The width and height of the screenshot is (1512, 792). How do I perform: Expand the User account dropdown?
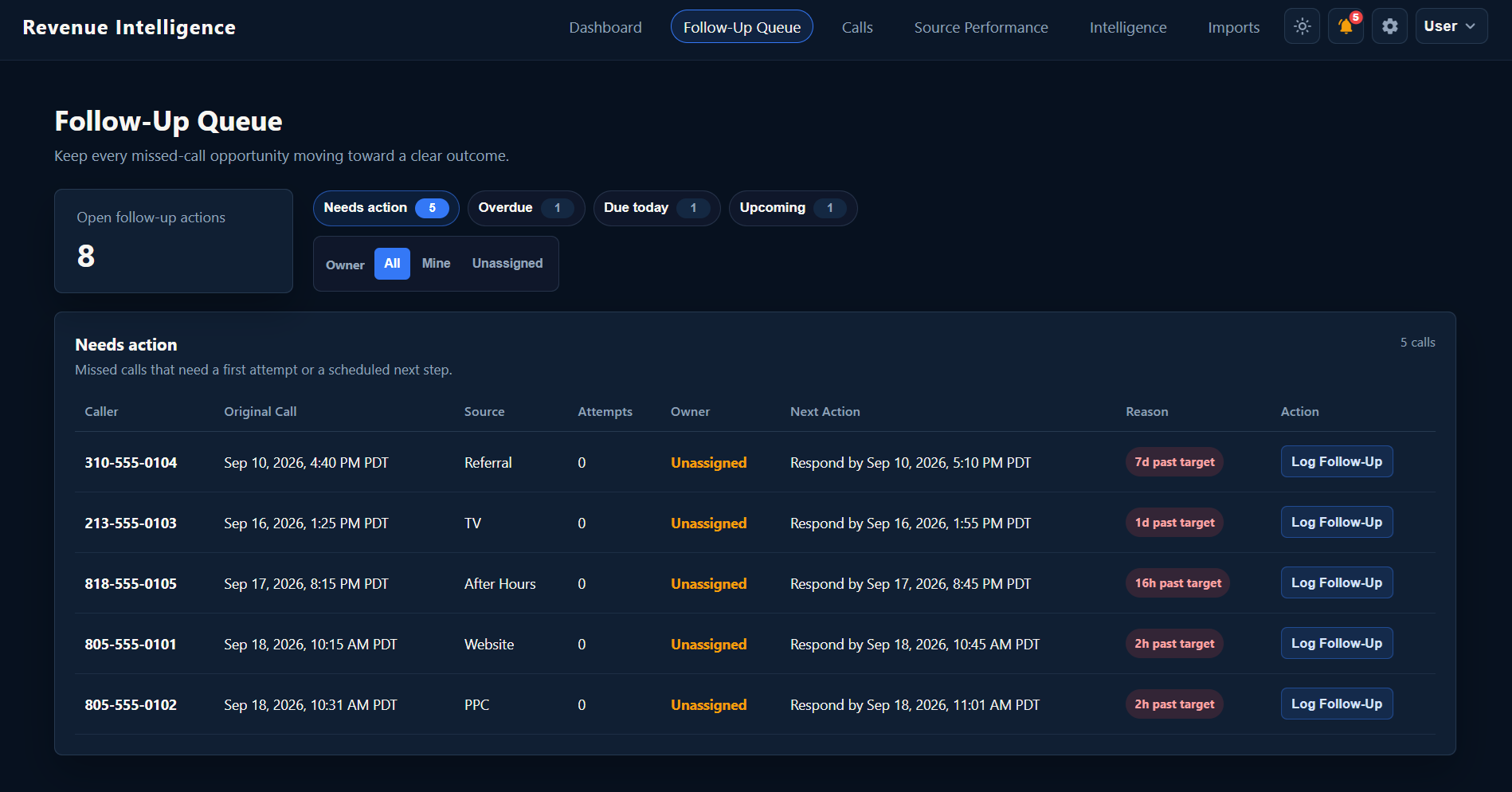click(x=1451, y=26)
